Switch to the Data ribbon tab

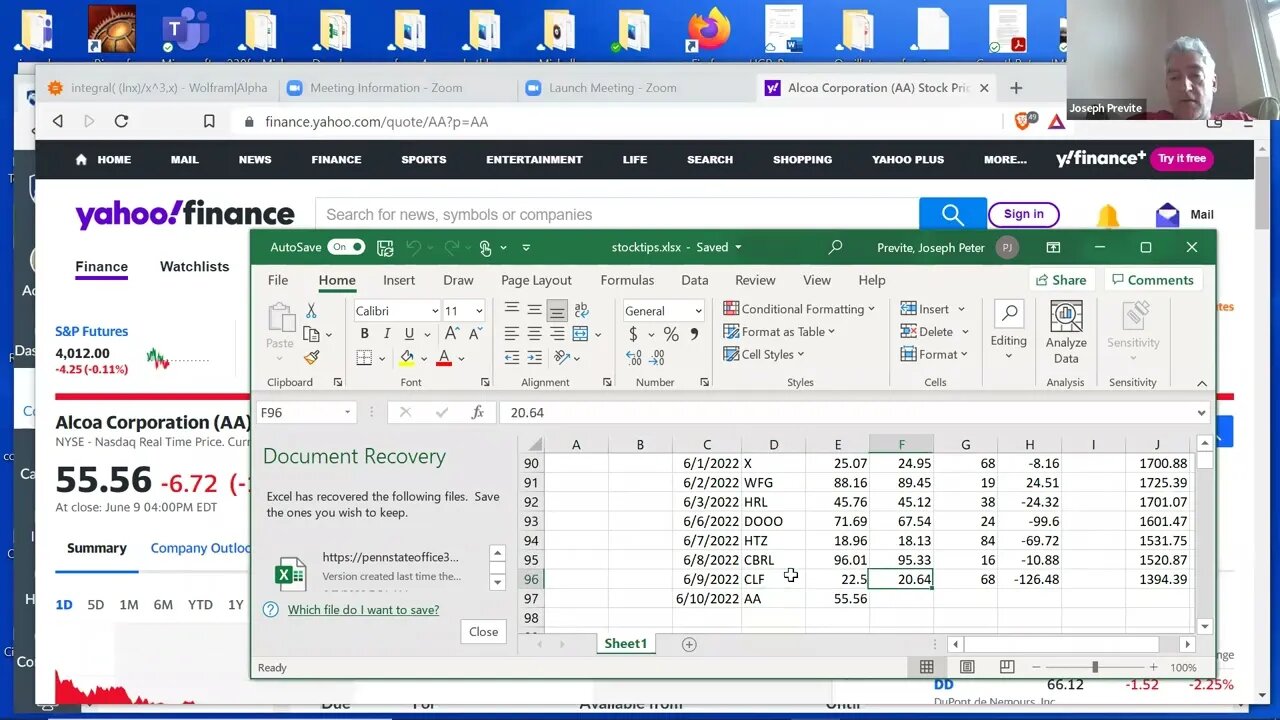tap(694, 280)
